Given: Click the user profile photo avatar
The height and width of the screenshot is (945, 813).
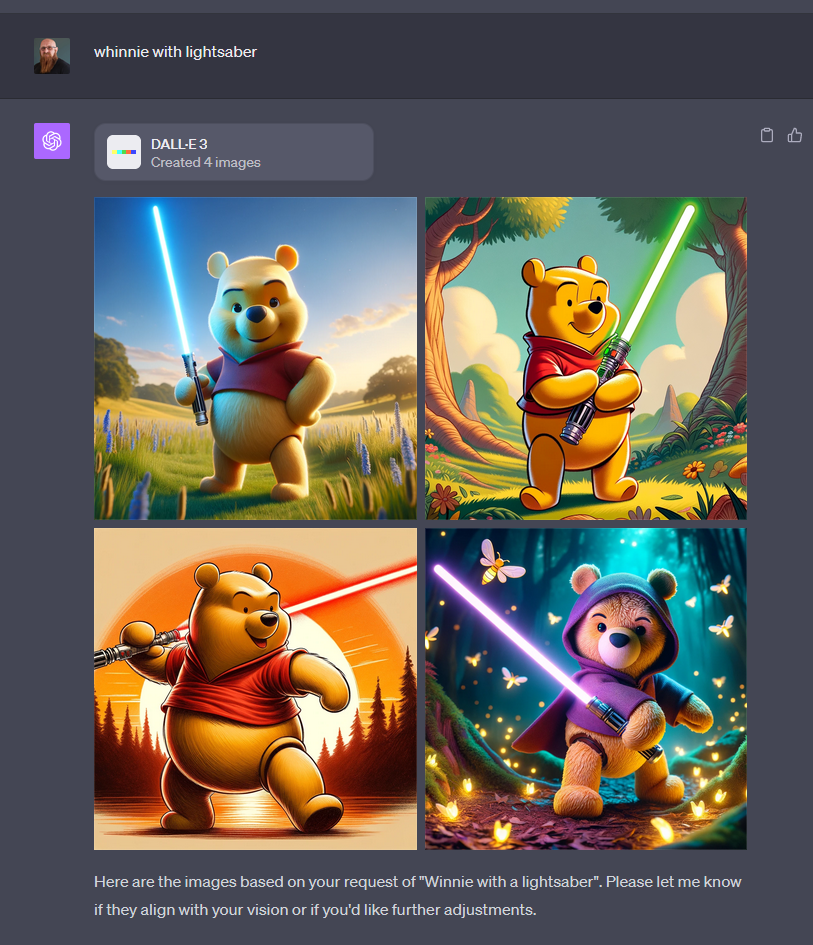Looking at the screenshot, I should pyautogui.click(x=52, y=56).
